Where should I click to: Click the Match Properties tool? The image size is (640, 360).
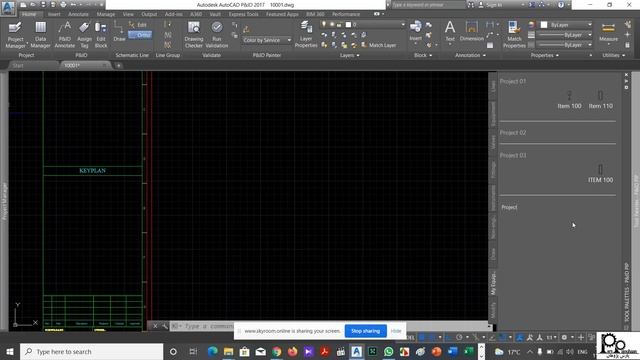click(514, 35)
